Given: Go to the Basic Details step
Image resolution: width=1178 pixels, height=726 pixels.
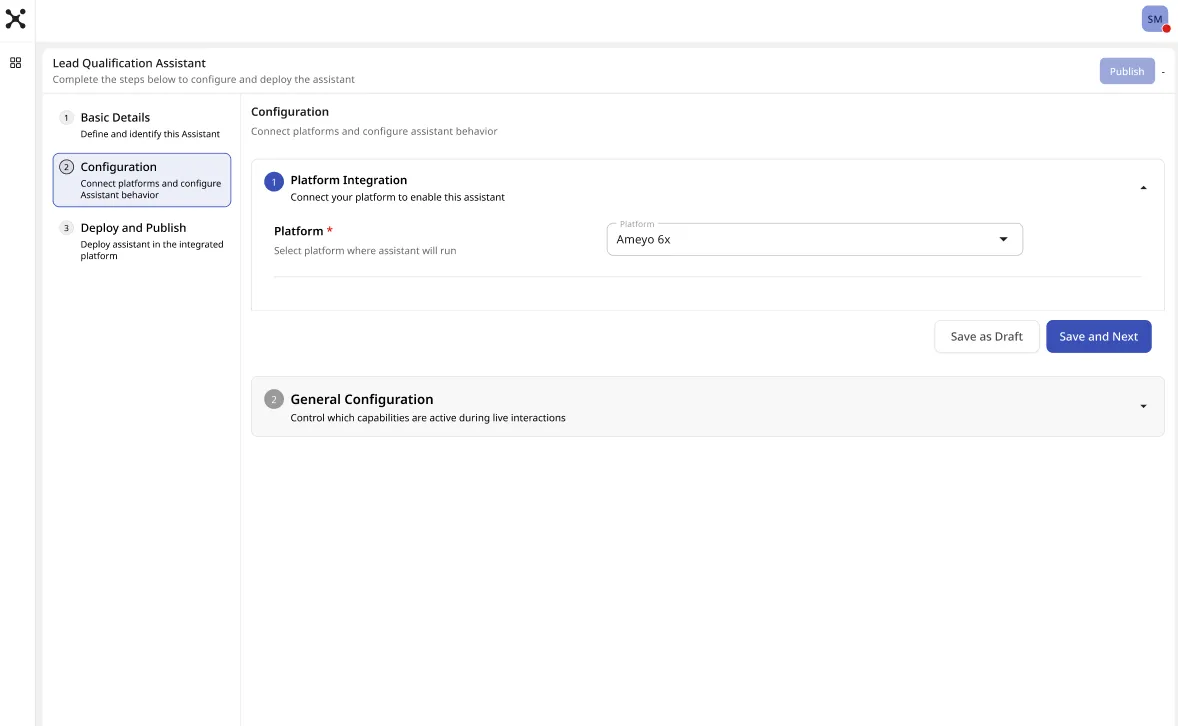Looking at the screenshot, I should (142, 125).
